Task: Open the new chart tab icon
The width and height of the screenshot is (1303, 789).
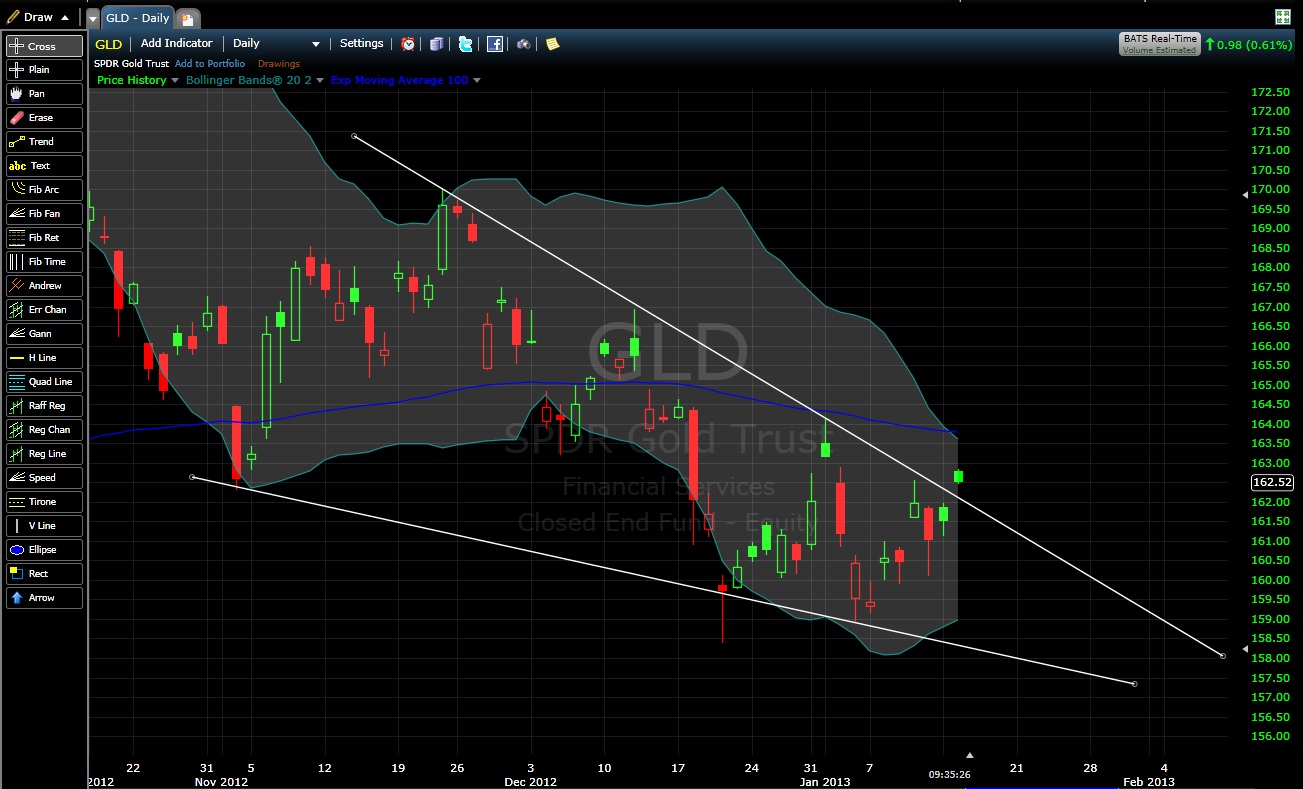Action: click(188, 18)
